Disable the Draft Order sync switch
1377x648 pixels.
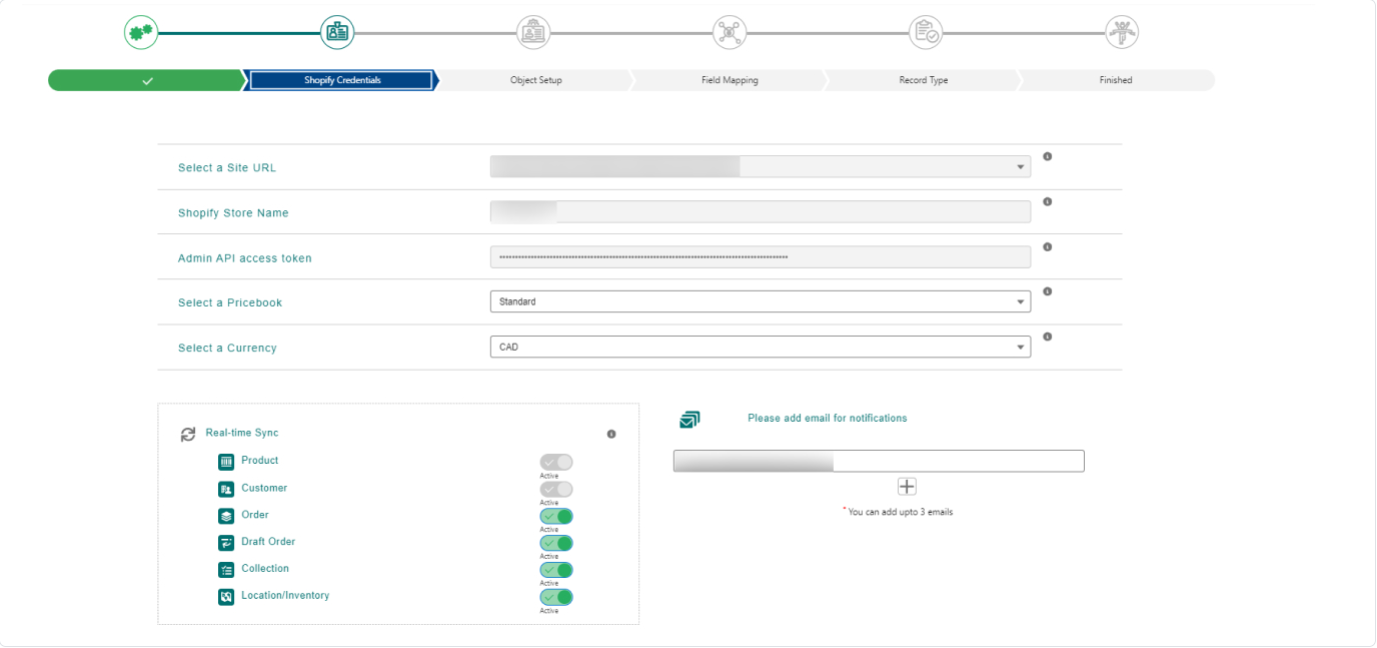click(x=556, y=543)
